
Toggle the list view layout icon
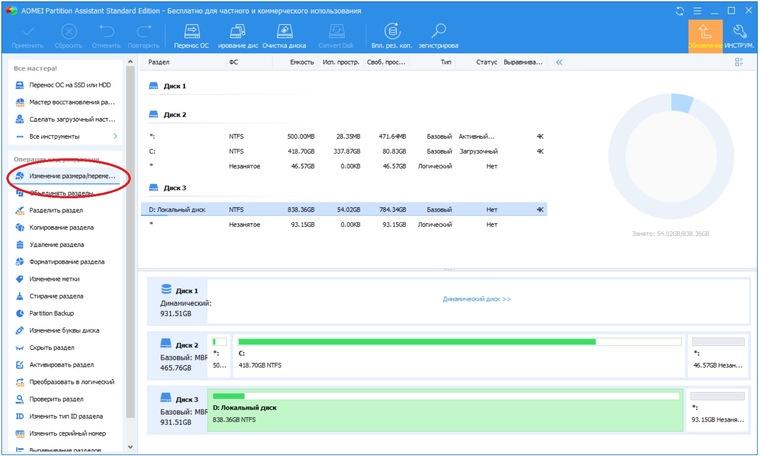pos(739,62)
